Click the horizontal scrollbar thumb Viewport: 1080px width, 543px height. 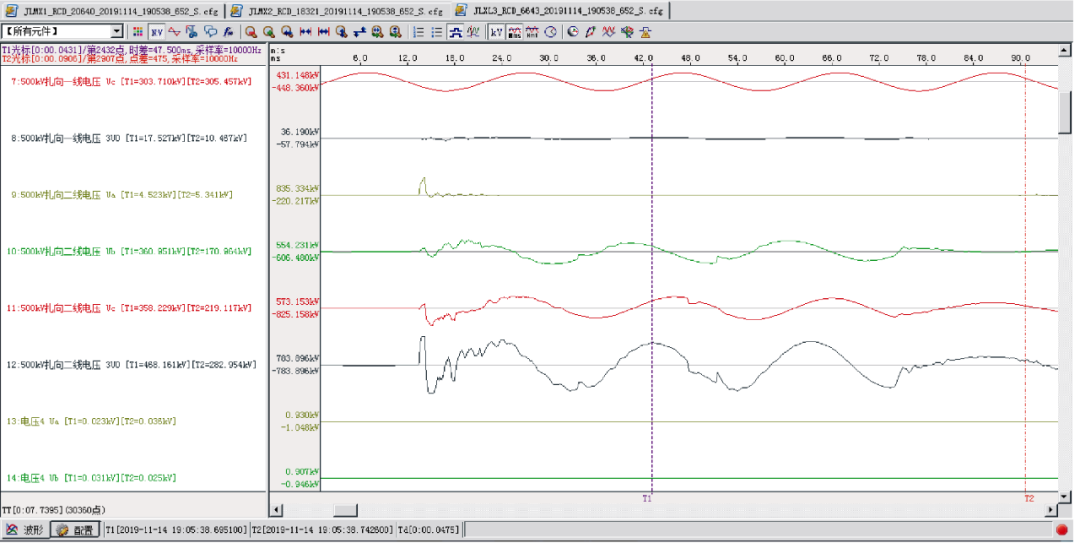pyautogui.click(x=346, y=510)
